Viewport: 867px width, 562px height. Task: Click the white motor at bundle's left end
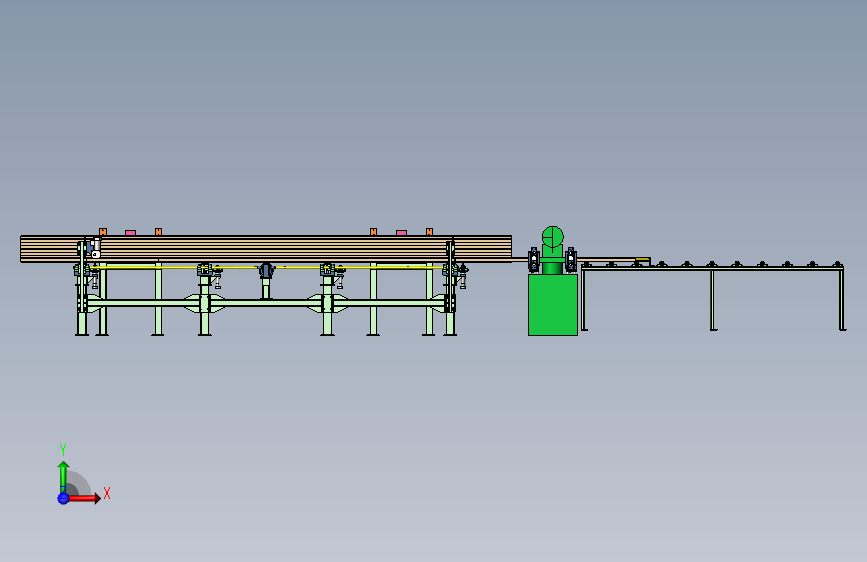click(96, 248)
